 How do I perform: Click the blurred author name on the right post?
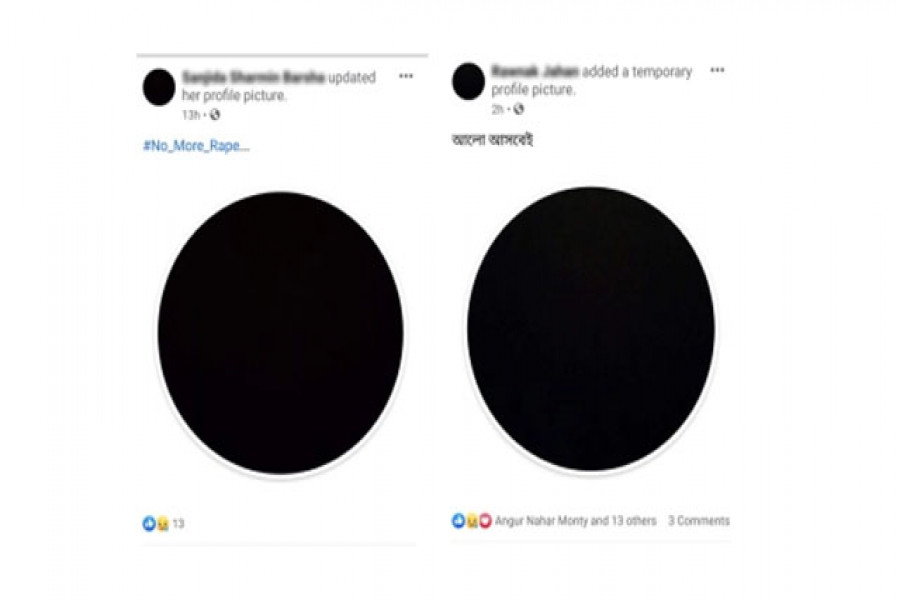click(535, 71)
